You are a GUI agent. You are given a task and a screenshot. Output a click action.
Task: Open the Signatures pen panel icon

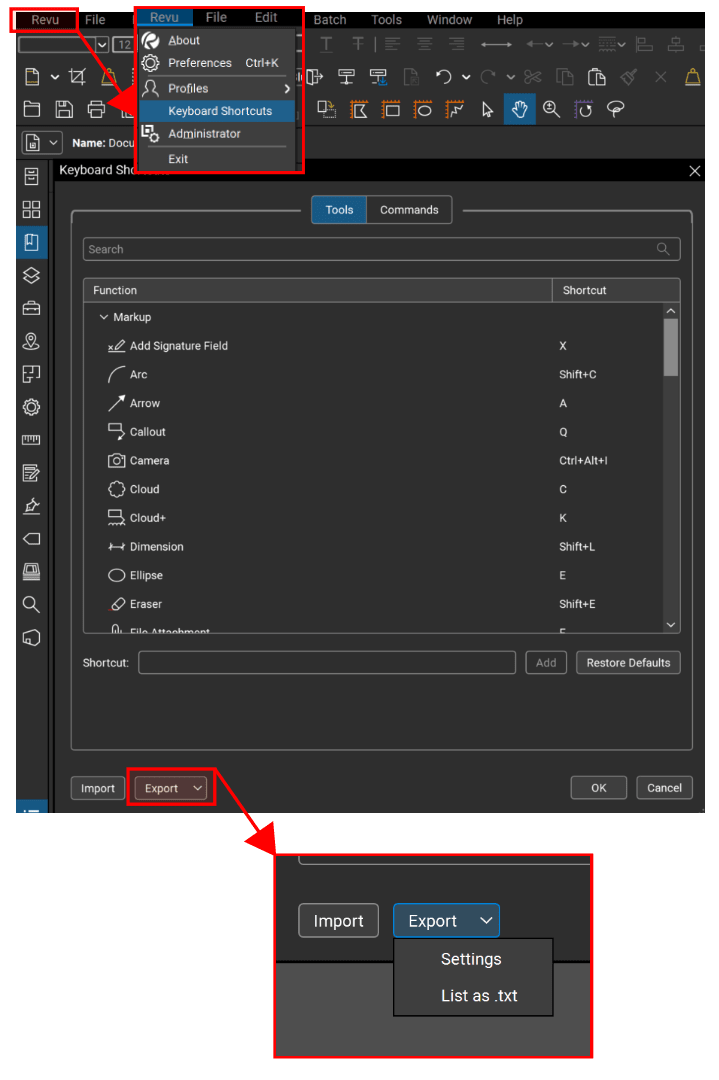(31, 506)
